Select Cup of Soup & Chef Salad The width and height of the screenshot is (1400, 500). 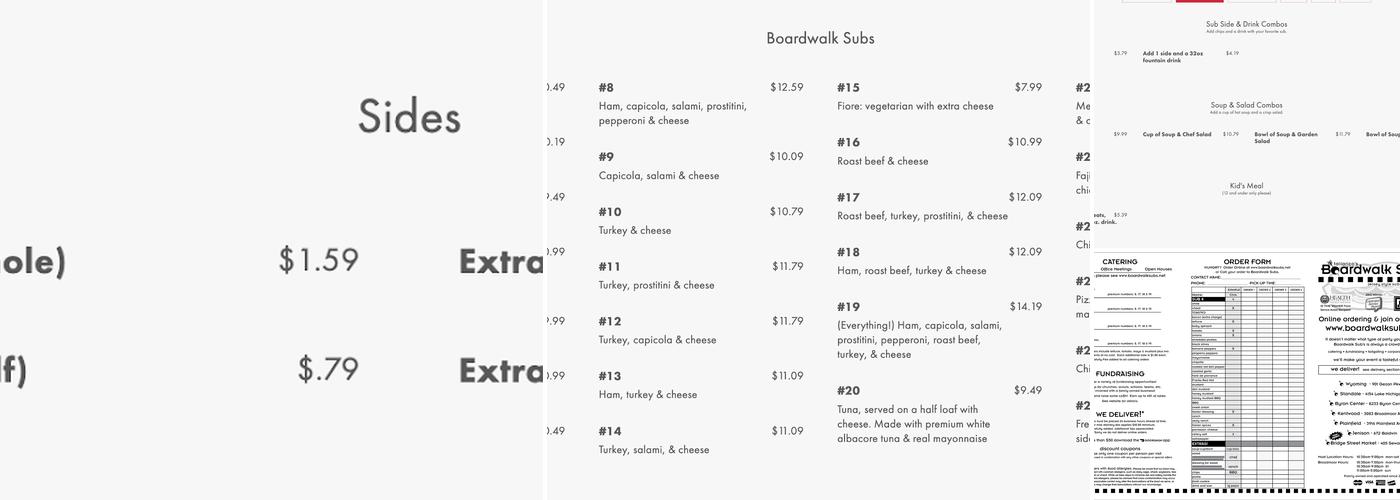coord(1177,134)
